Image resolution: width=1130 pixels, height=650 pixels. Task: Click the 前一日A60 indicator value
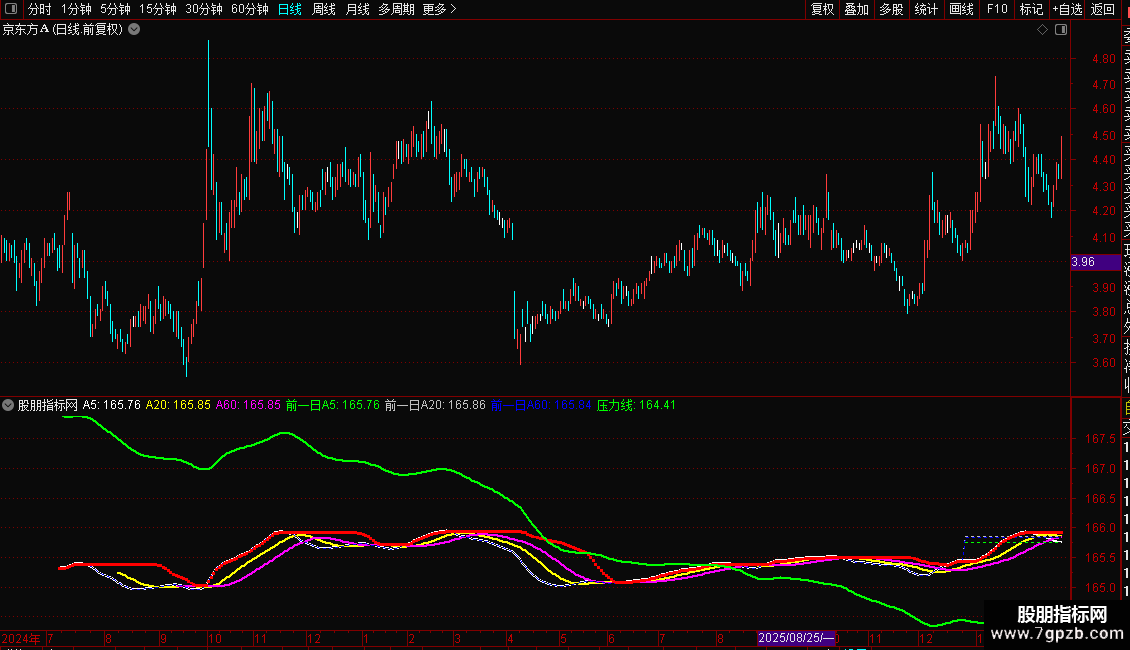[541, 405]
